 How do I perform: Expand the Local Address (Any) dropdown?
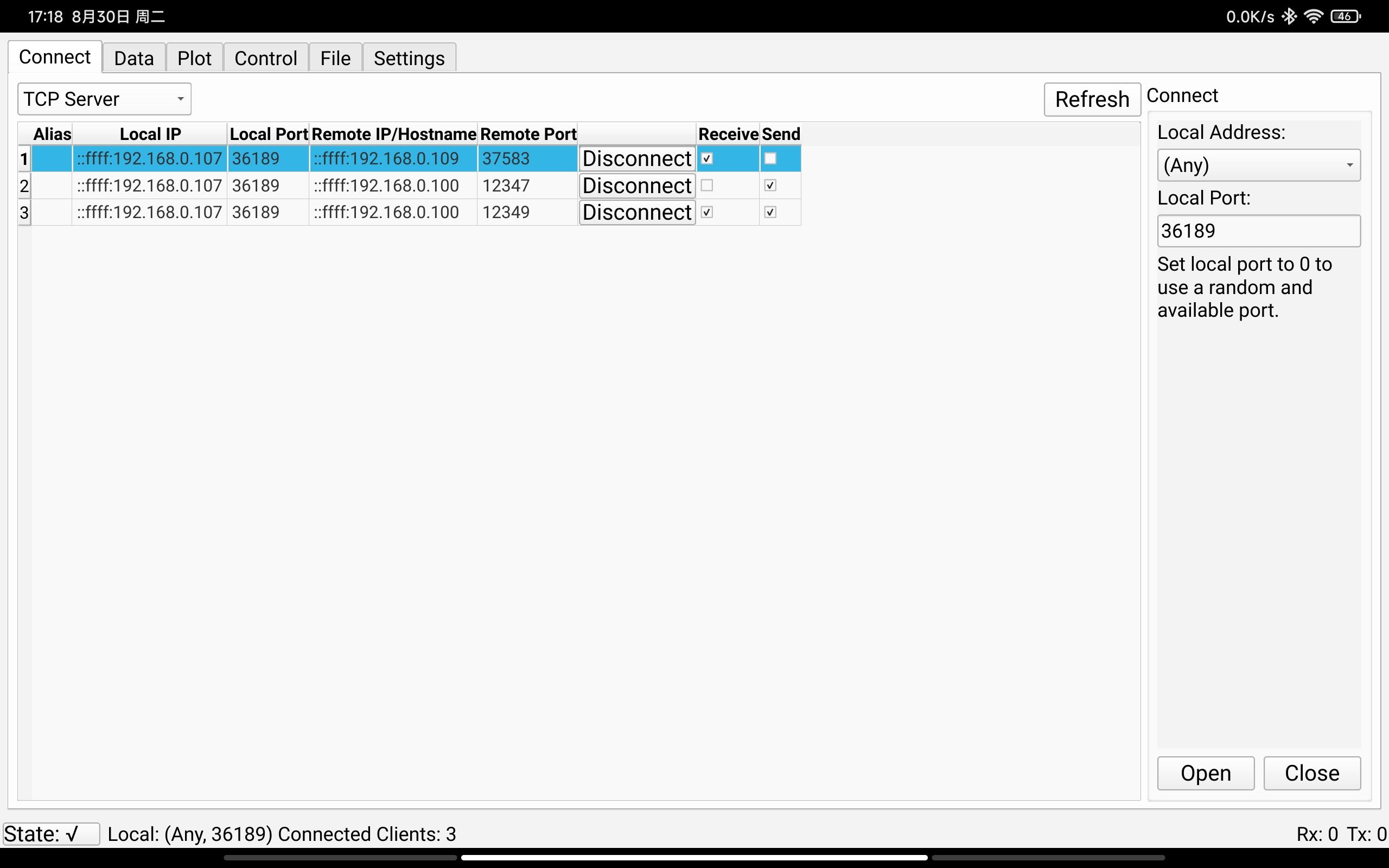[x=1258, y=165]
